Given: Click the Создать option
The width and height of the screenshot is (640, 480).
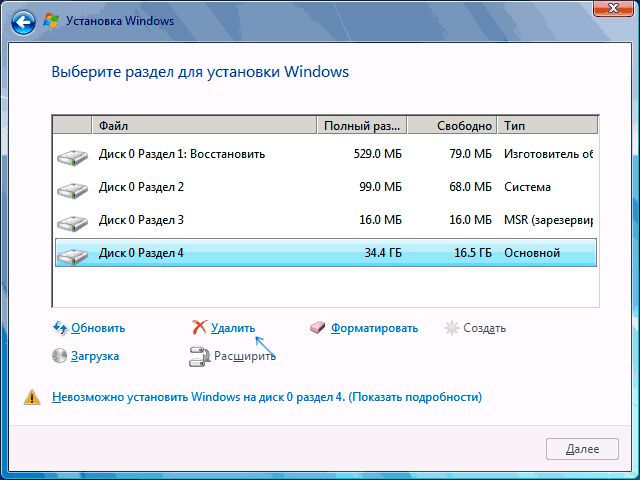Looking at the screenshot, I should tap(484, 328).
